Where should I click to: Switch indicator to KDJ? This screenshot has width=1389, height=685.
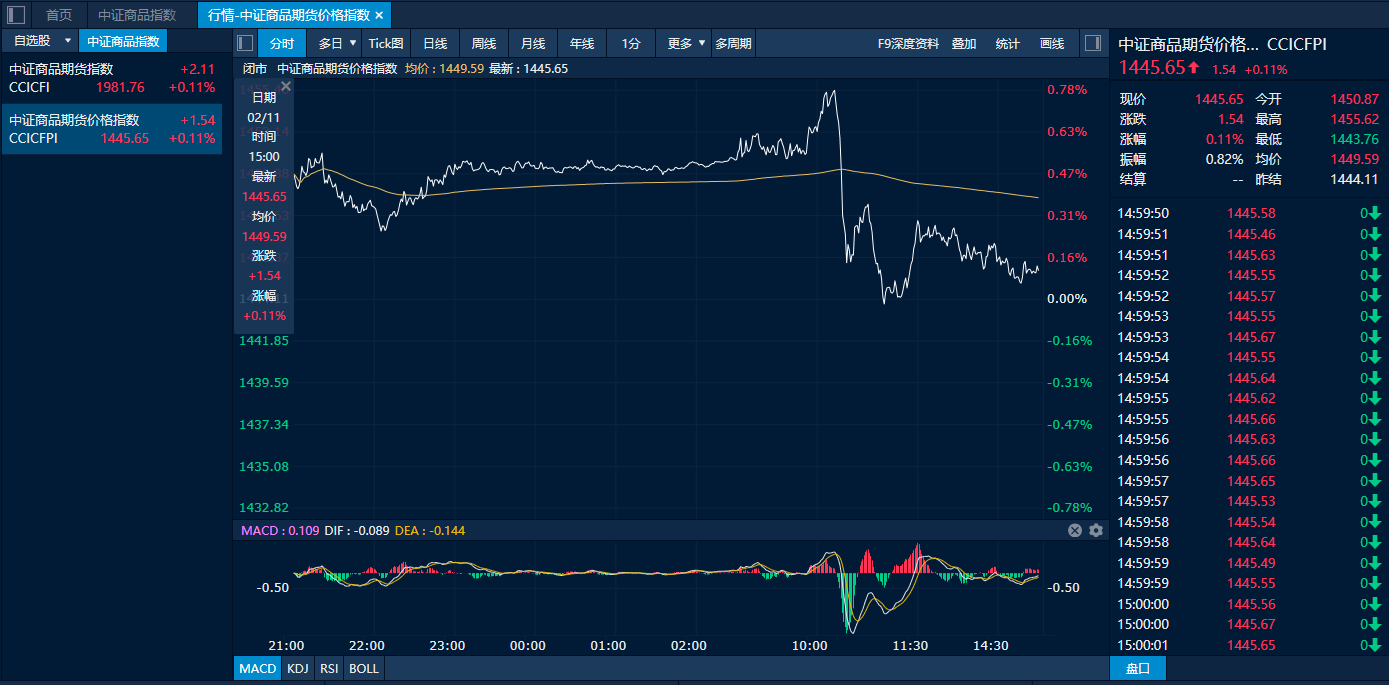click(x=297, y=668)
